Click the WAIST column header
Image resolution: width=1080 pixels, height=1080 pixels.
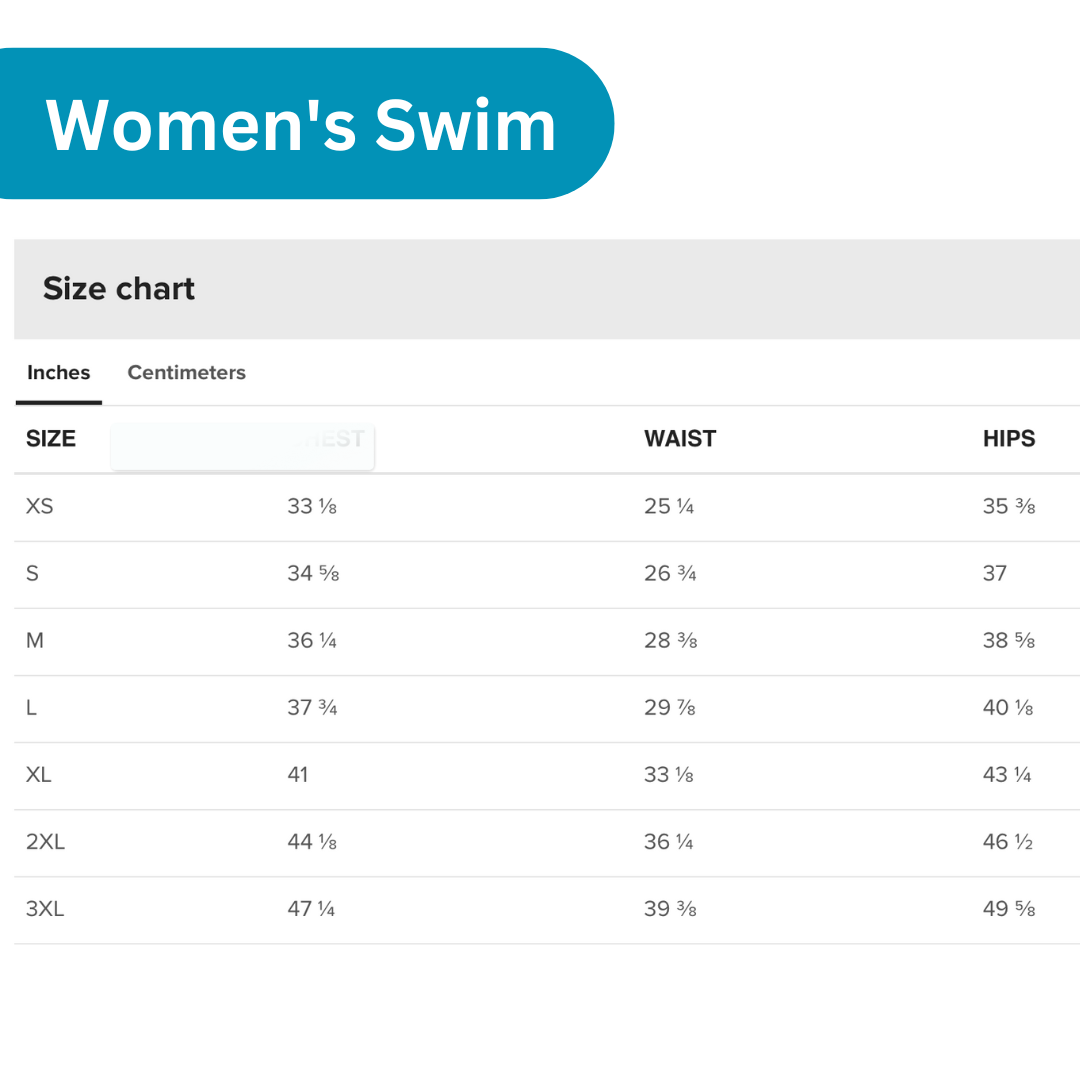coord(680,439)
